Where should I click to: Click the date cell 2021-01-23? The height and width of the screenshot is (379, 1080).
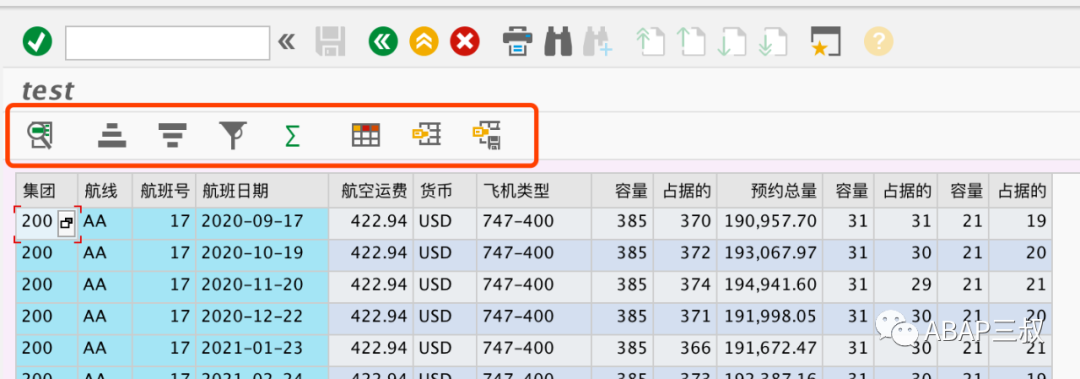click(262, 349)
